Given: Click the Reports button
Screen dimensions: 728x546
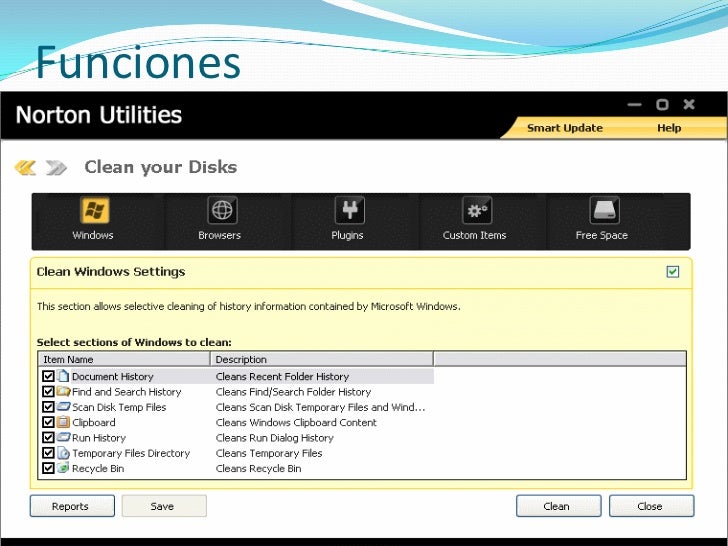Looking at the screenshot, I should tap(72, 506).
